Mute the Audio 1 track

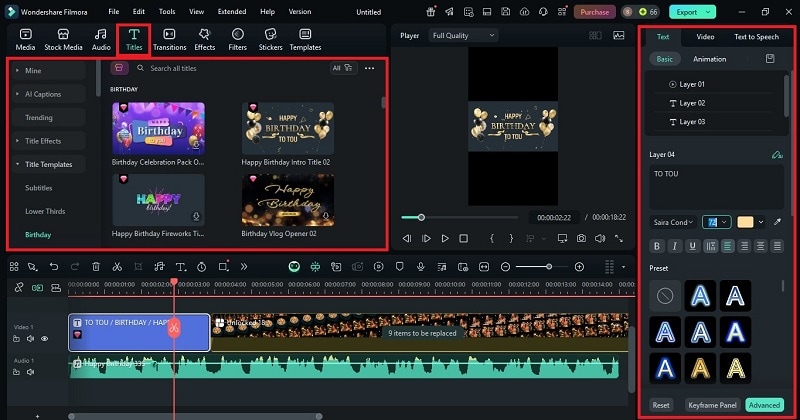tap(31, 372)
